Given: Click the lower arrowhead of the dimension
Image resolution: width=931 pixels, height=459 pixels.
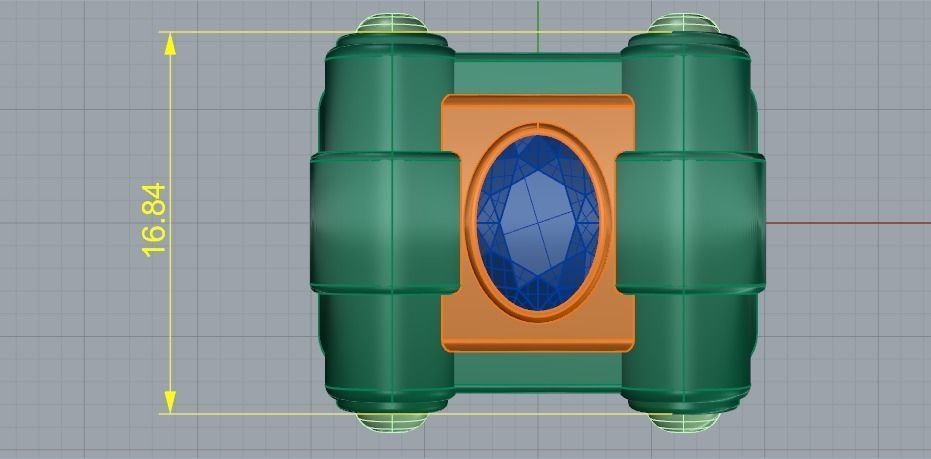Looking at the screenshot, I should [x=170, y=402].
